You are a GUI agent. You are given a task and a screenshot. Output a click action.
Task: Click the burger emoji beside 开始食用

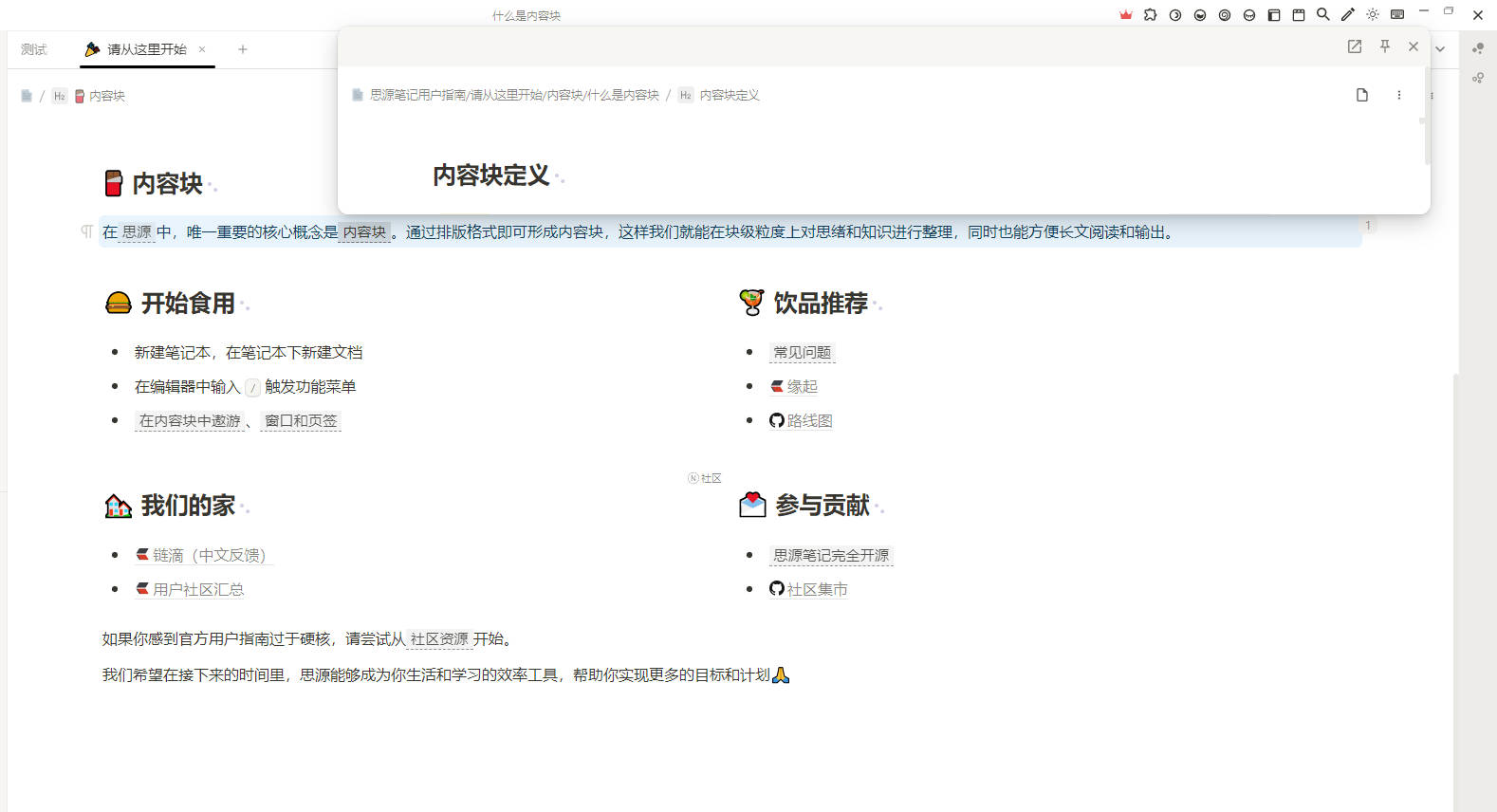pos(119,303)
